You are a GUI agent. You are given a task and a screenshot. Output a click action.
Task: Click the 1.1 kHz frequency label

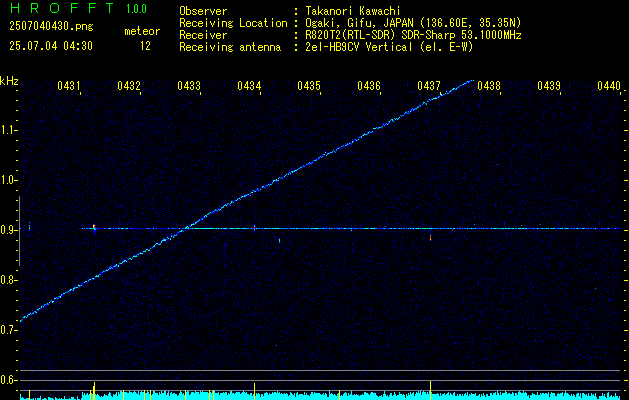tap(7, 130)
